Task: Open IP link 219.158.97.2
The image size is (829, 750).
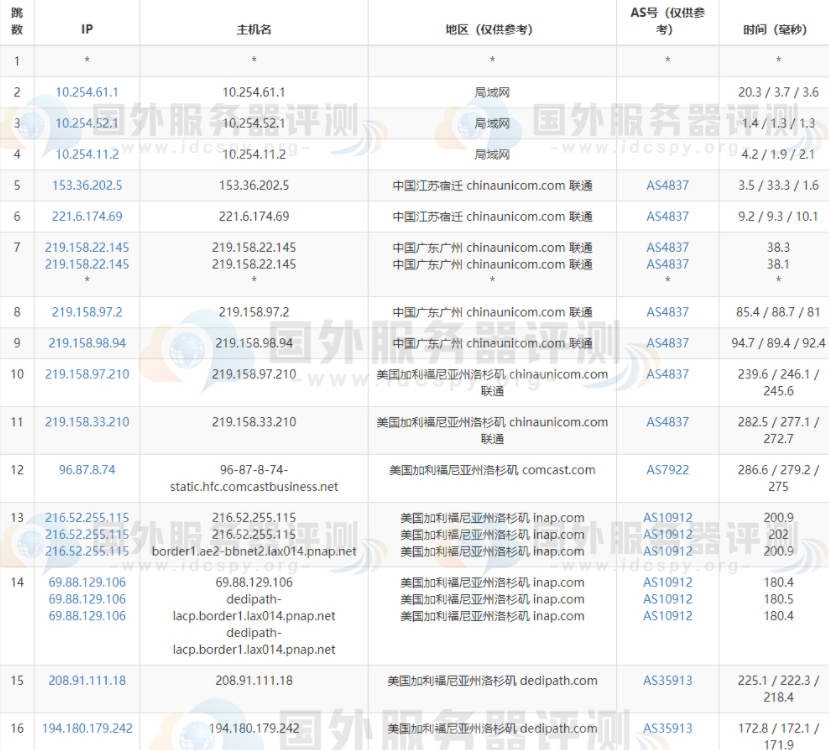Action: (x=87, y=312)
